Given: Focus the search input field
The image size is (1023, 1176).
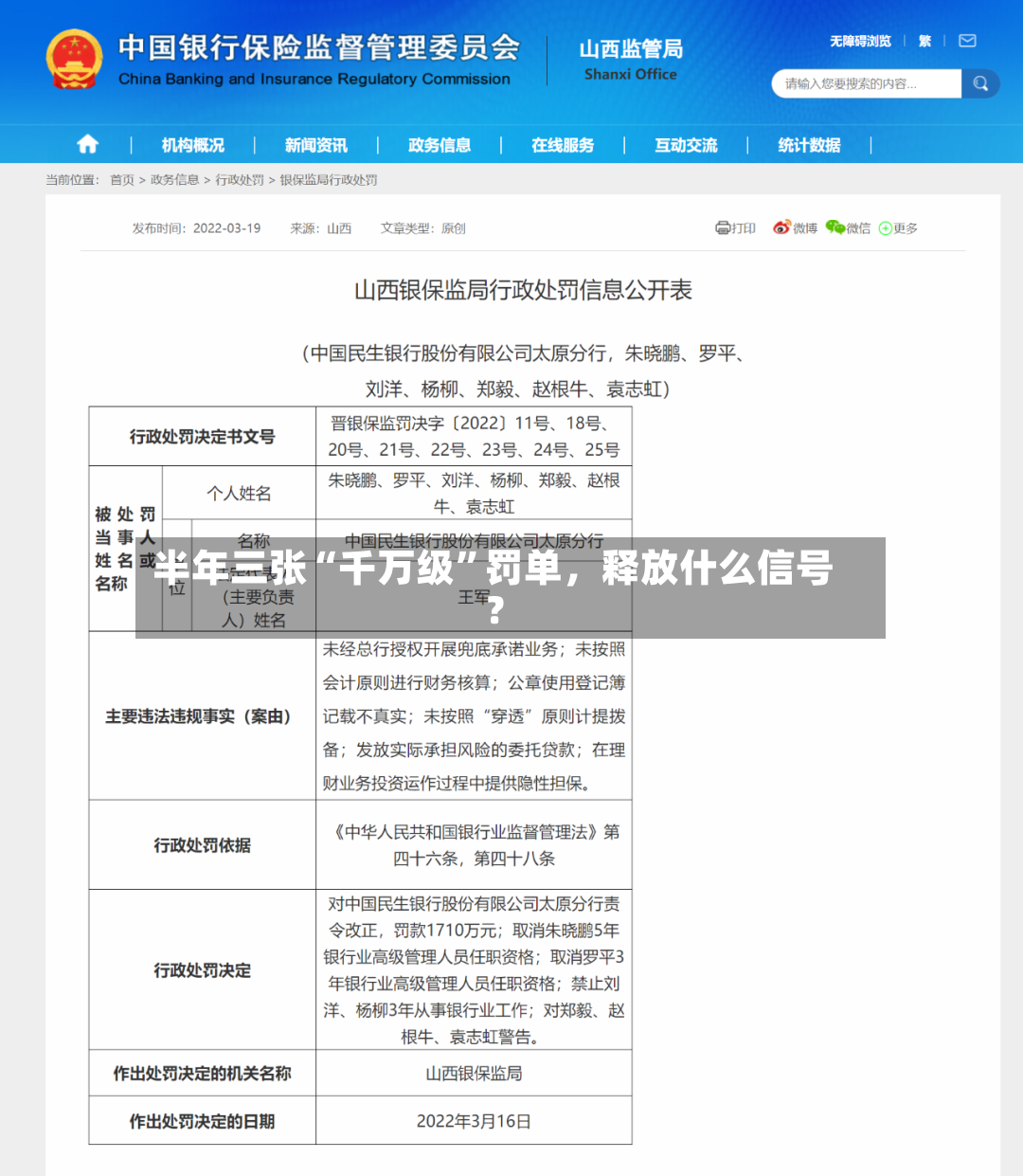Looking at the screenshot, I should pos(867,83).
